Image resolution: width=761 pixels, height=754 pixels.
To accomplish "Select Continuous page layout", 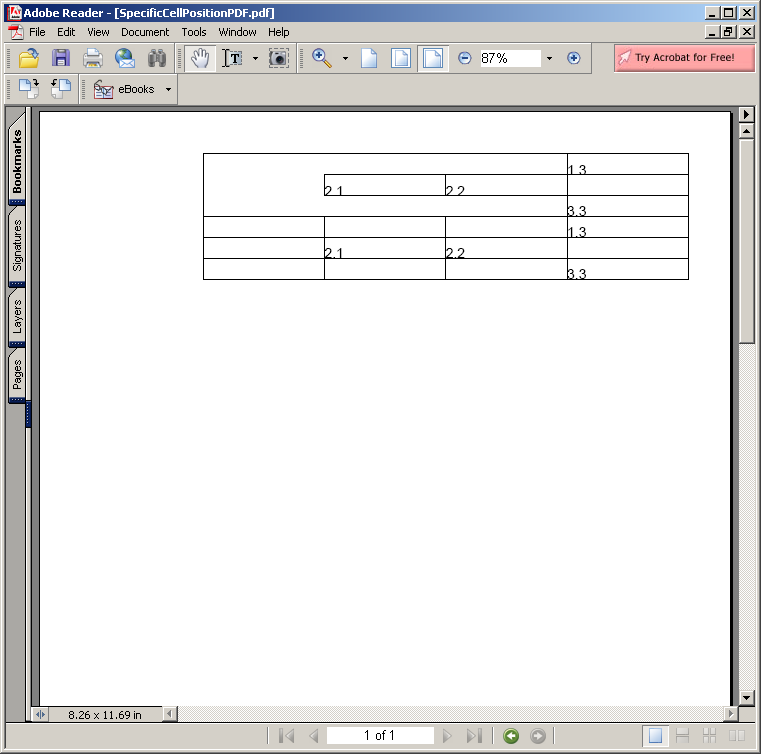I will [682, 736].
